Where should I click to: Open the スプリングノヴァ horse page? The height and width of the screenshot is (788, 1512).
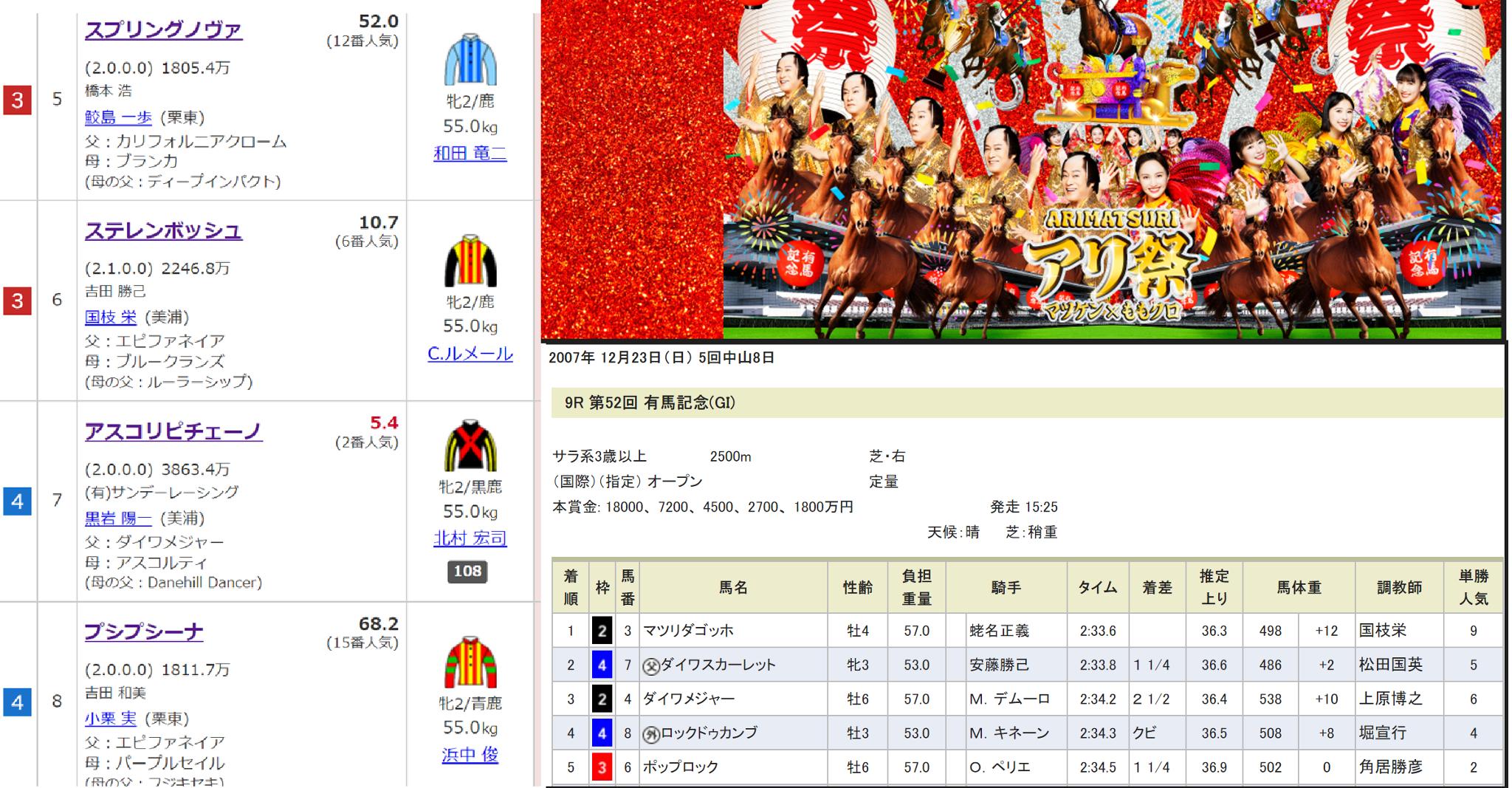tap(163, 30)
